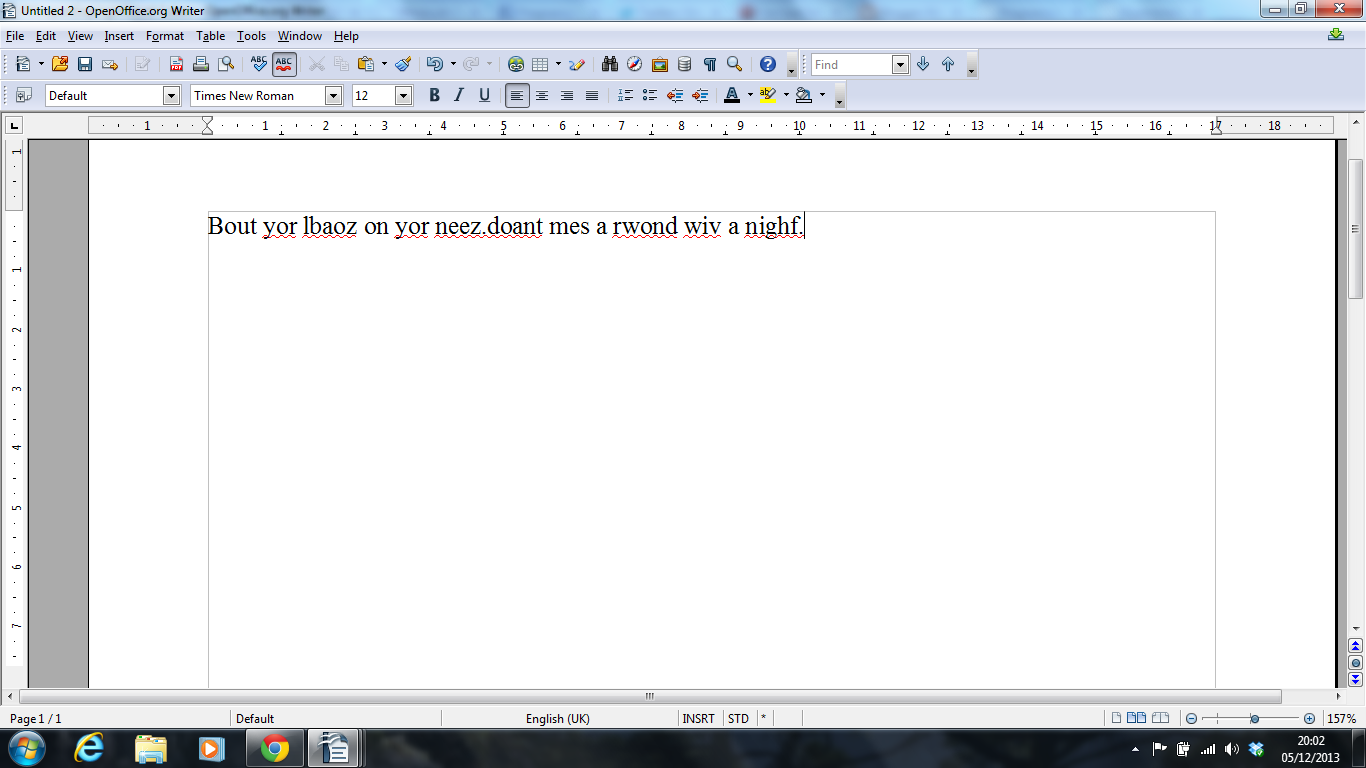This screenshot has width=1366, height=768.
Task: Expand the font name dropdown
Action: point(333,95)
